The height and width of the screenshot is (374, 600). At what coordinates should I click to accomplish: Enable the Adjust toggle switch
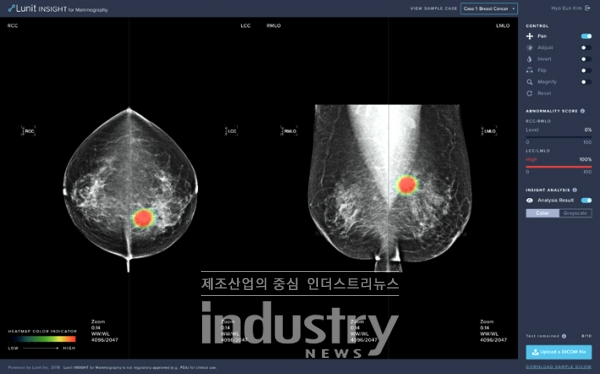click(x=586, y=47)
